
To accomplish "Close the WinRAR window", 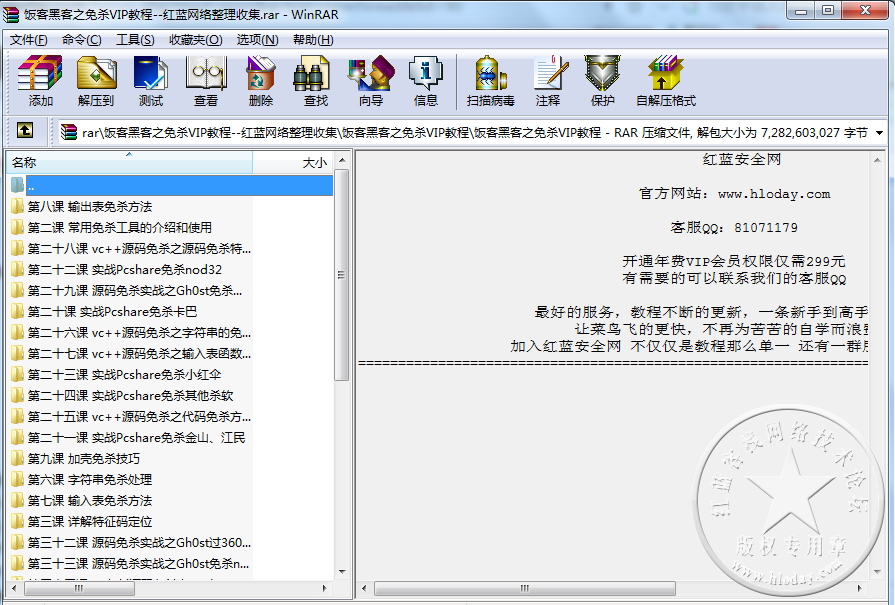I will click(865, 11).
